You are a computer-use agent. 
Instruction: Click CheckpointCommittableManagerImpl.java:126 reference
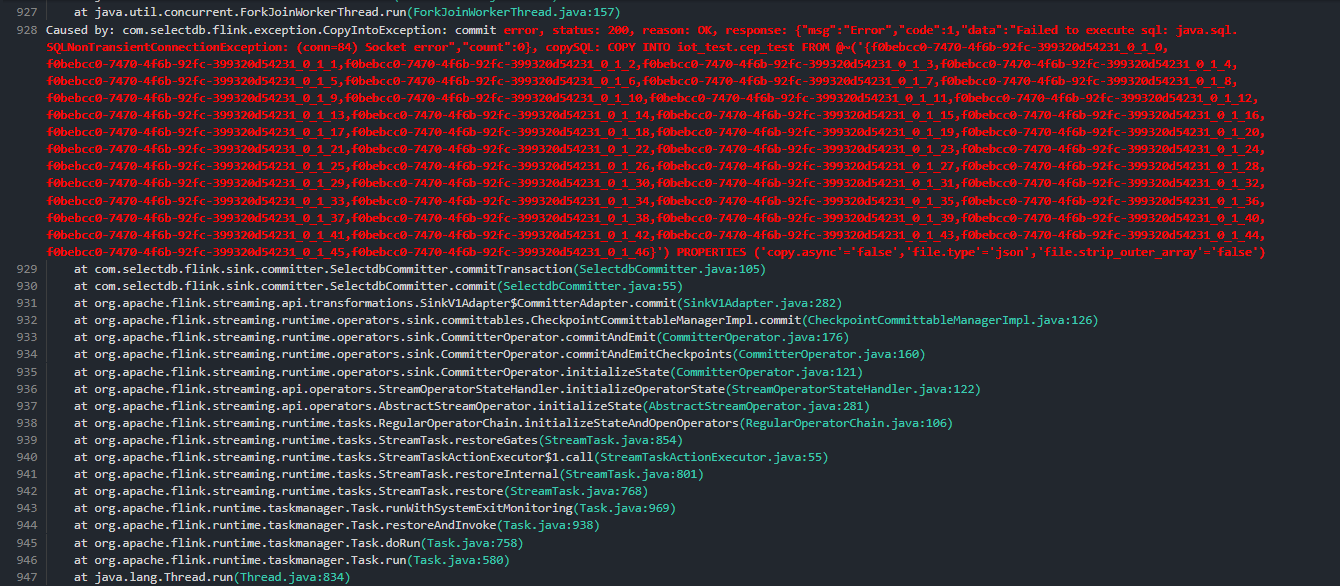click(x=949, y=320)
